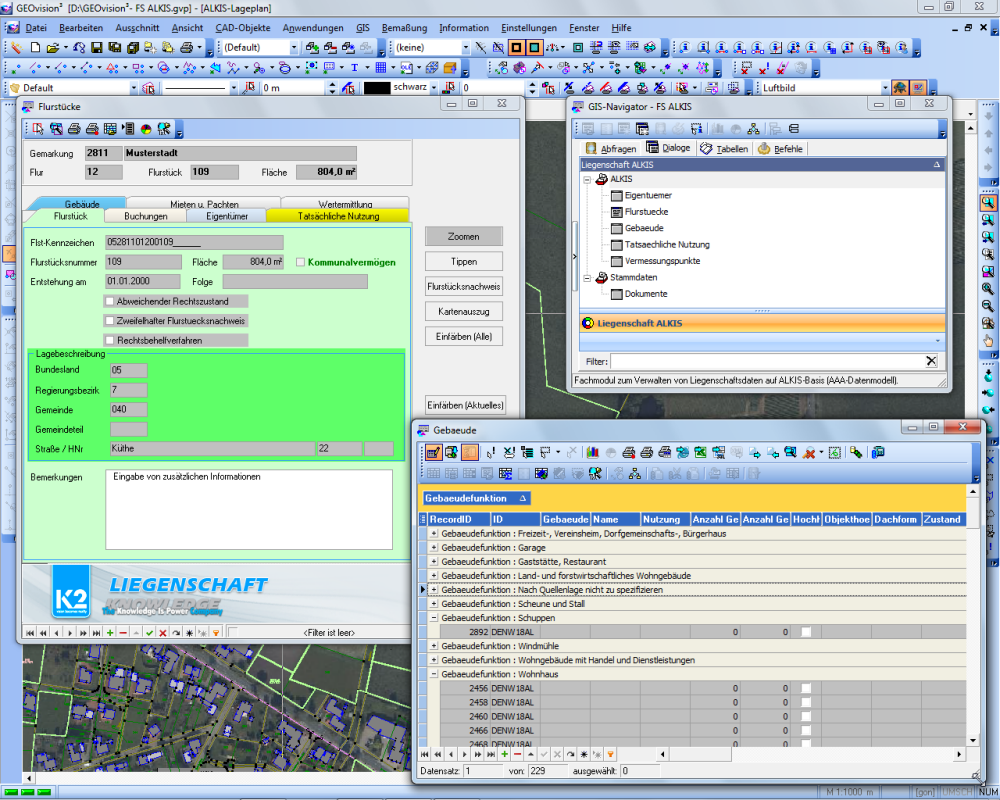Click the printer icon in Flurstücke toolbar
1000x800 pixels.
pos(75,129)
